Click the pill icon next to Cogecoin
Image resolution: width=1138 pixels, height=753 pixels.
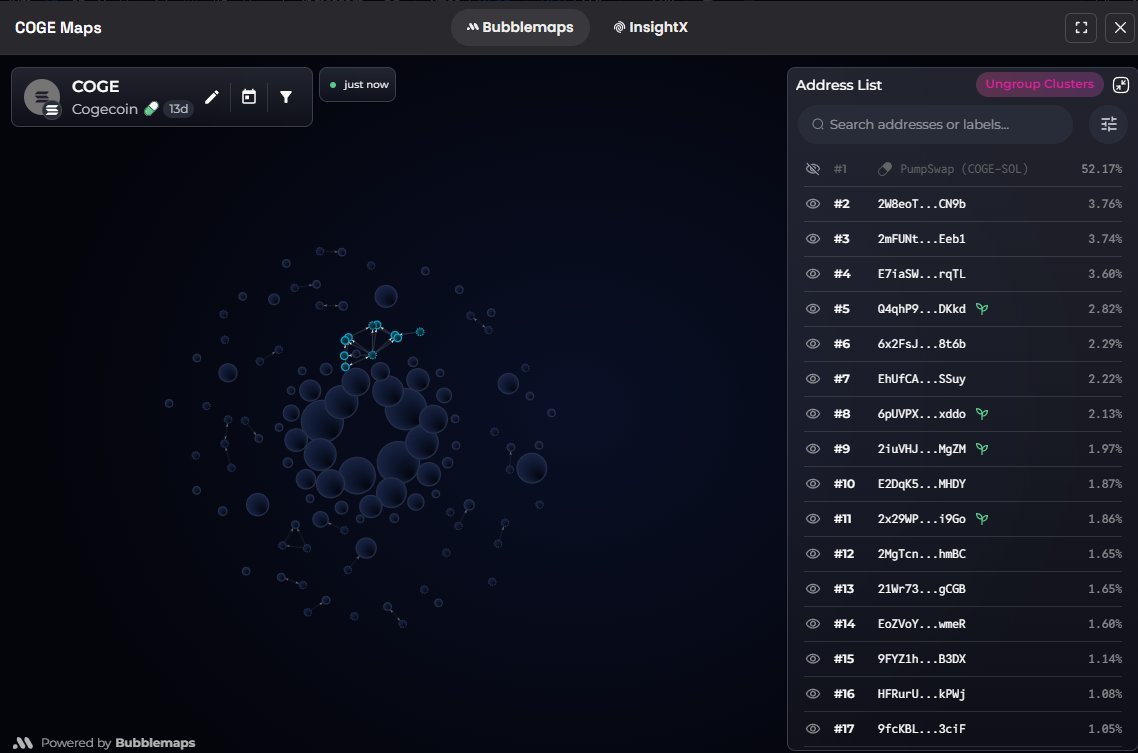tap(151, 109)
